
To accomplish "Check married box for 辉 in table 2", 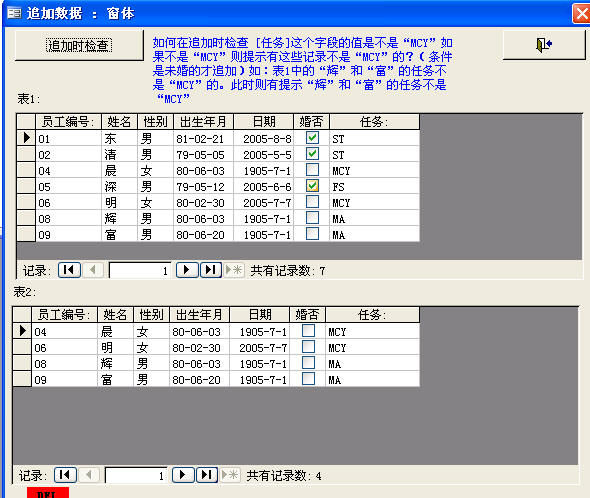I will click(309, 363).
